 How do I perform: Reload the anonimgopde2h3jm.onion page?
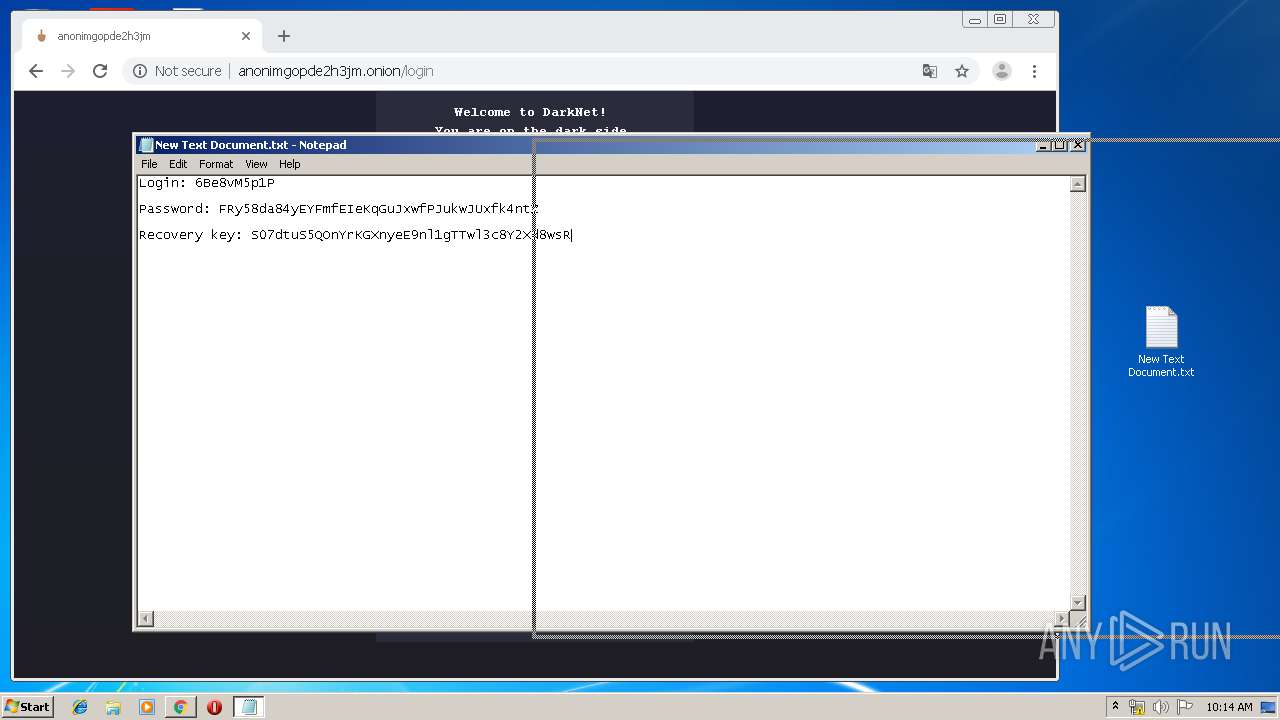pos(100,71)
